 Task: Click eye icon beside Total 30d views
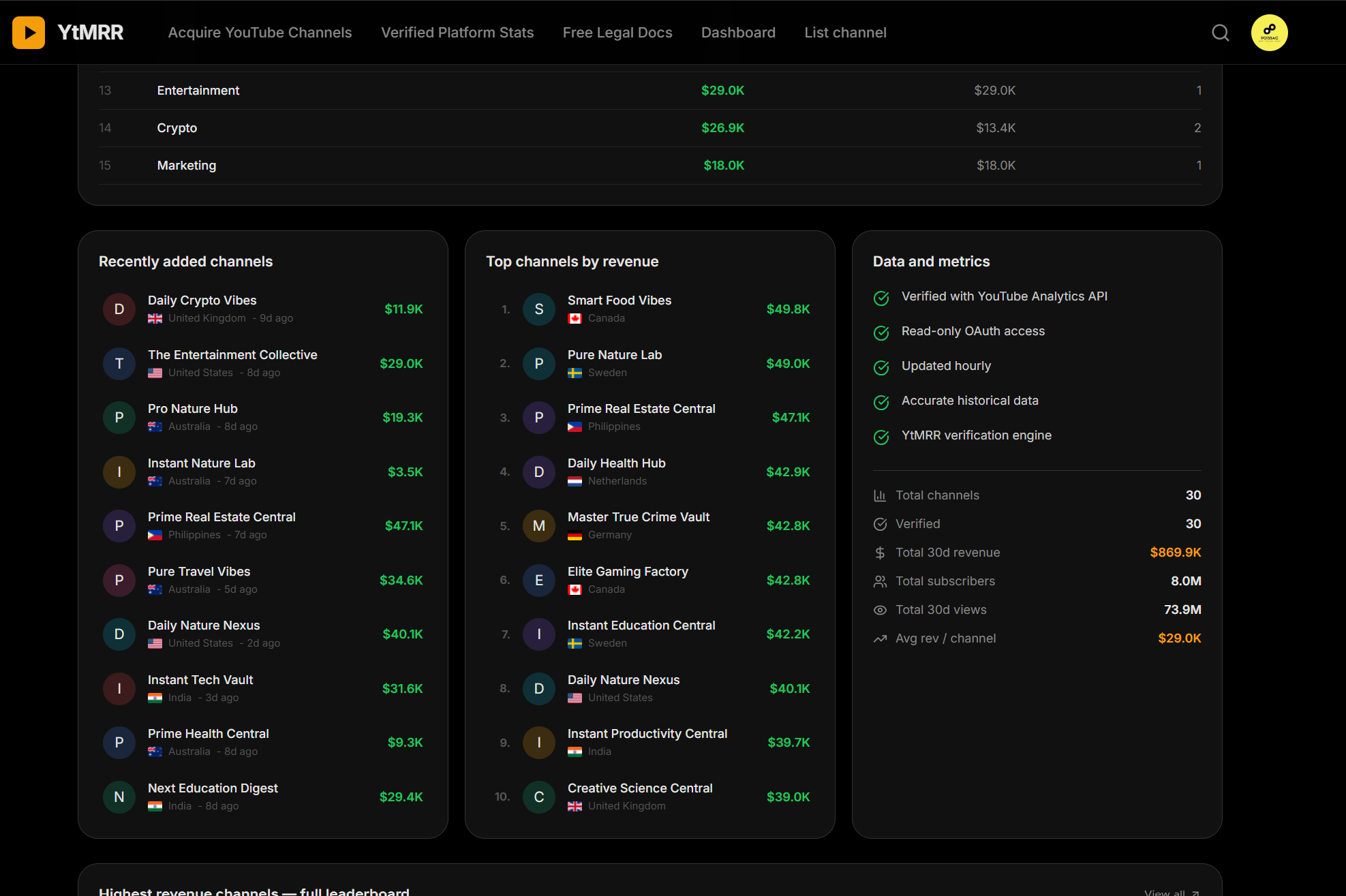880,611
